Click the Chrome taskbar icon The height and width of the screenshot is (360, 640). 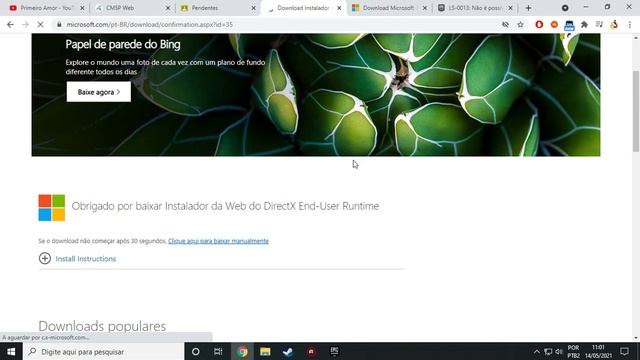[x=242, y=351]
